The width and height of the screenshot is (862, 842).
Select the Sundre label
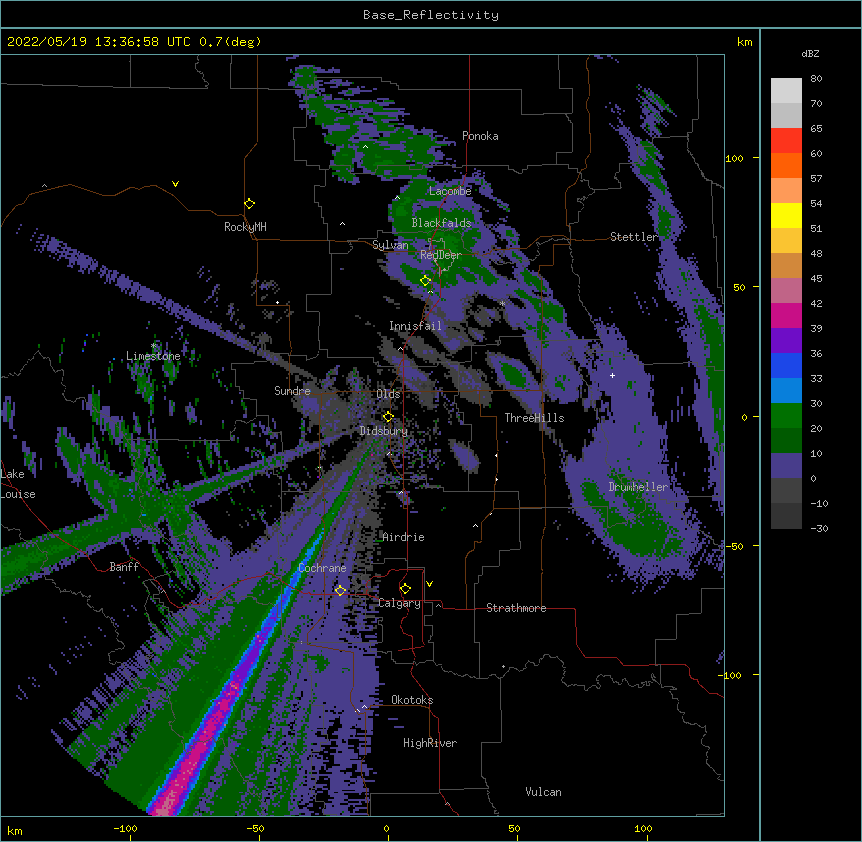[292, 391]
